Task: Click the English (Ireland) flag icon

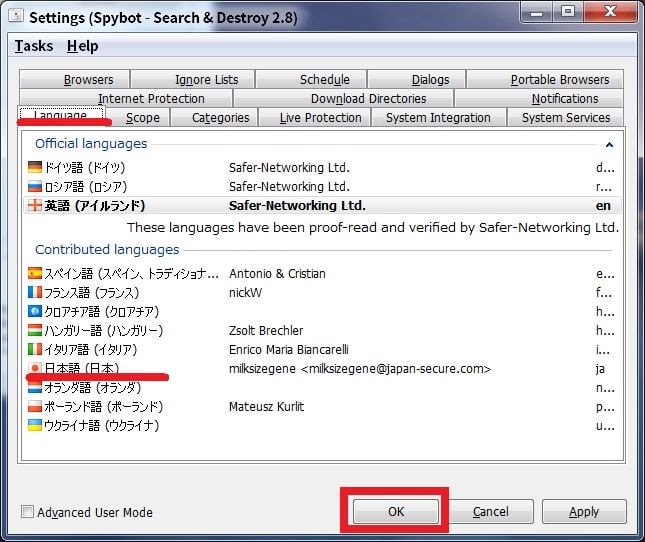Action: click(x=35, y=205)
